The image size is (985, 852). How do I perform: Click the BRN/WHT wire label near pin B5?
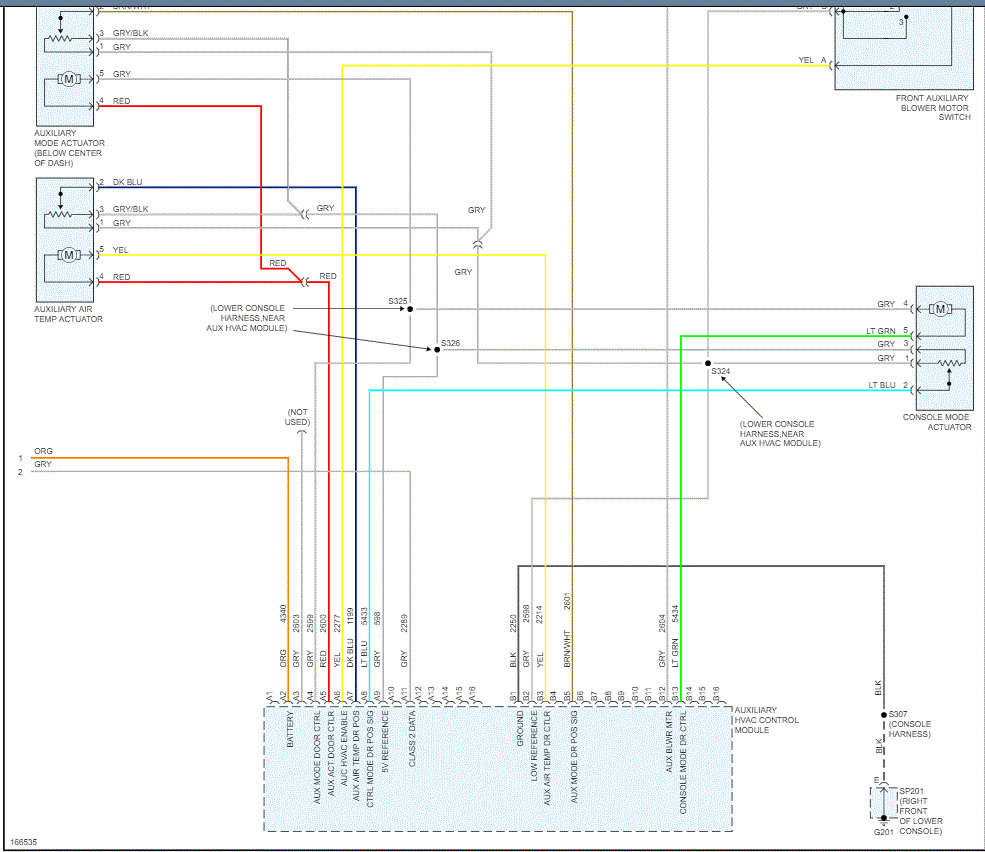[567, 649]
